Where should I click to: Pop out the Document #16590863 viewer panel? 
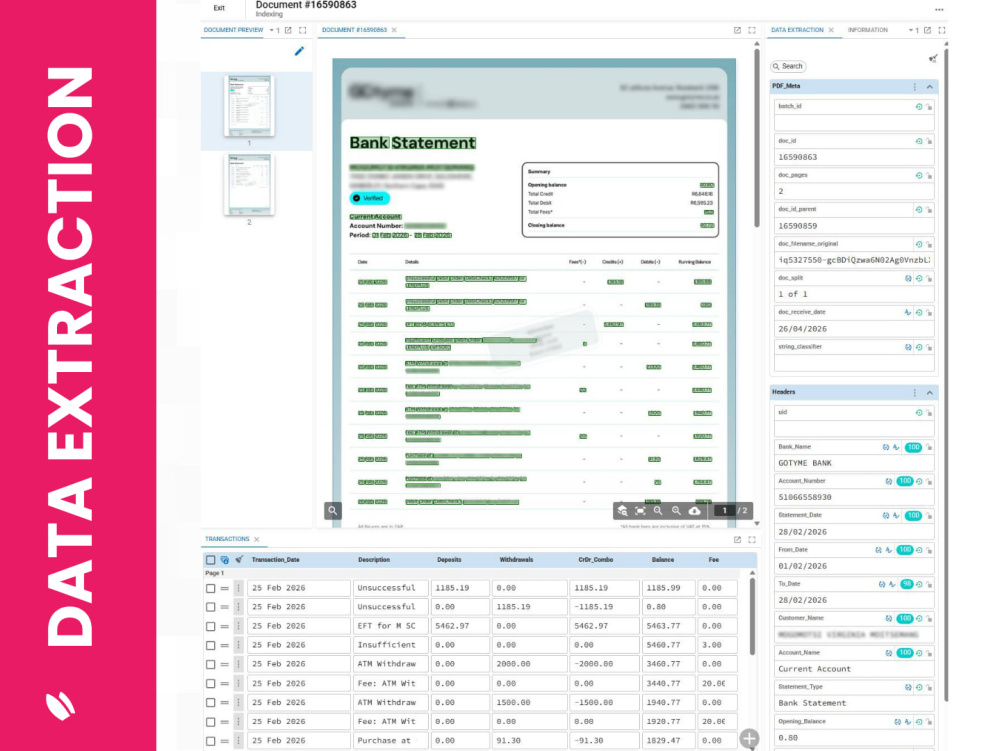[737, 30]
